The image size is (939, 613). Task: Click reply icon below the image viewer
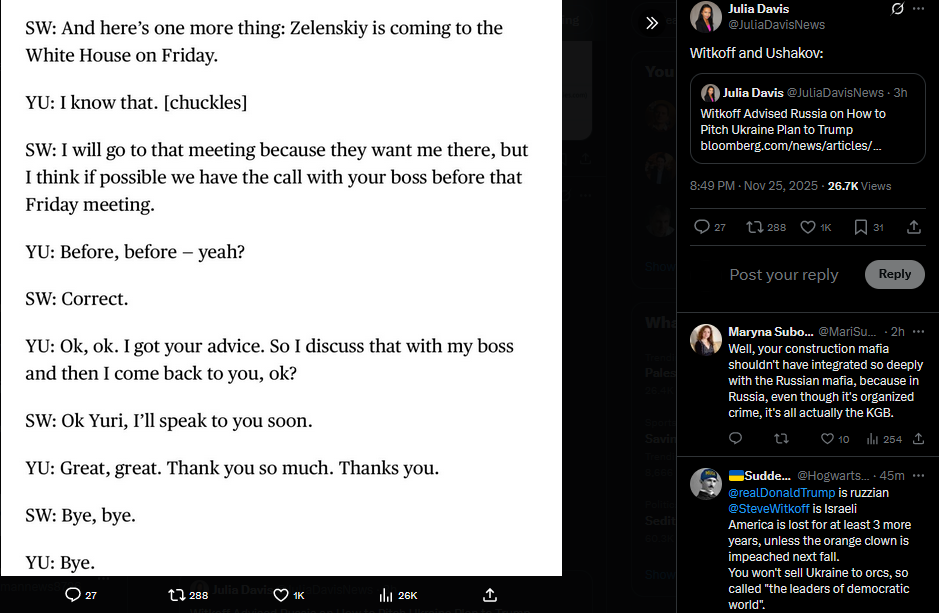(73, 594)
